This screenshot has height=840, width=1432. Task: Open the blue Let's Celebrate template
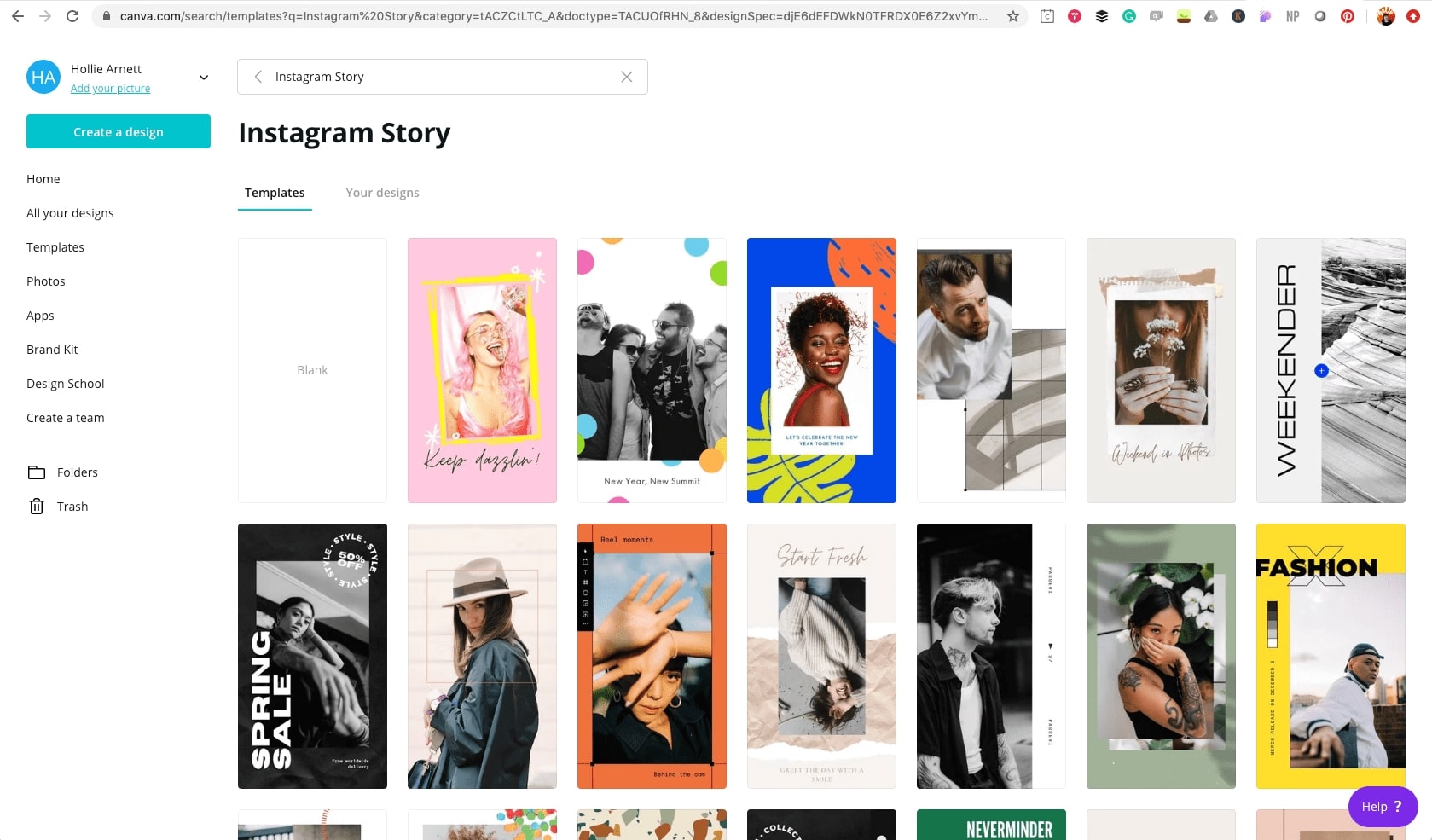coord(821,370)
